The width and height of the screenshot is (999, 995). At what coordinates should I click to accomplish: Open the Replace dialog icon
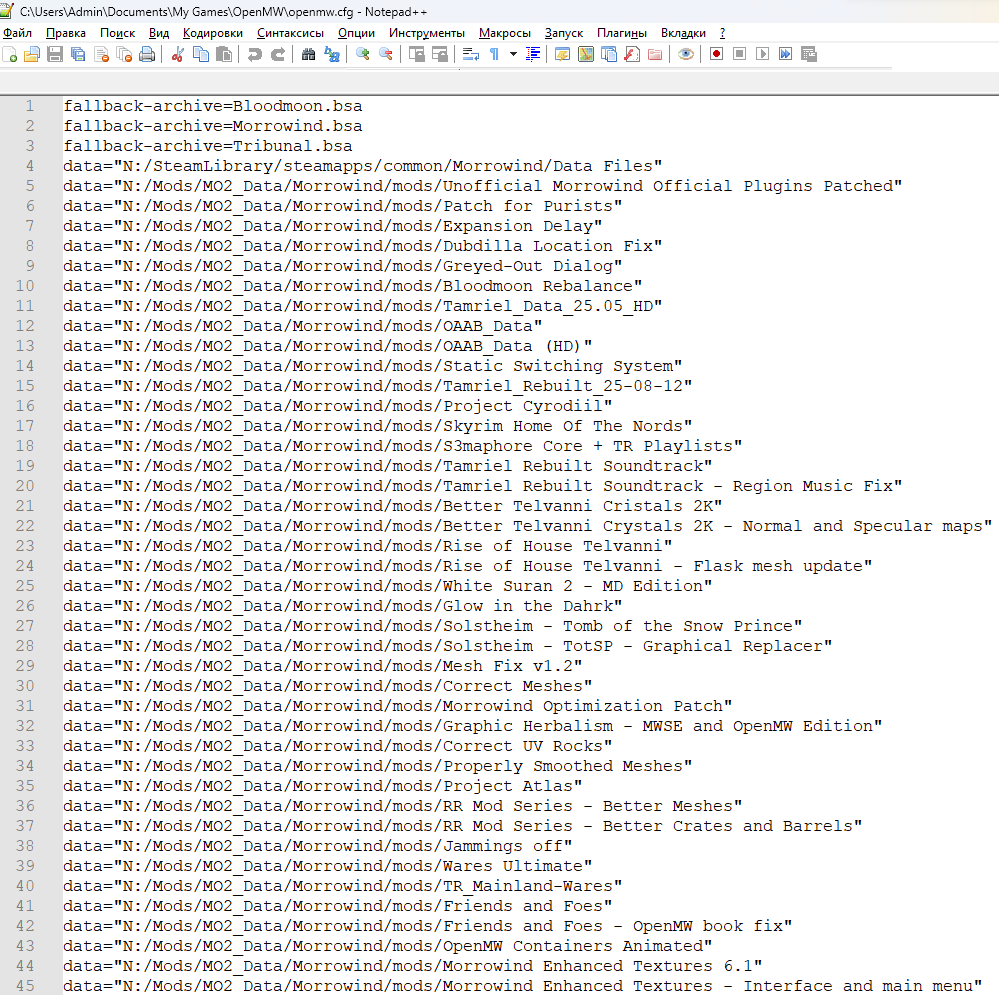coord(331,55)
